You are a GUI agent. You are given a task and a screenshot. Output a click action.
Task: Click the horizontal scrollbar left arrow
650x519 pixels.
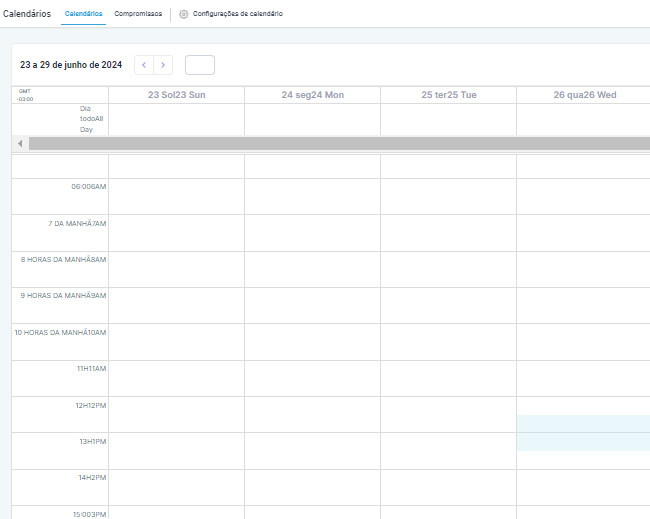point(20,144)
